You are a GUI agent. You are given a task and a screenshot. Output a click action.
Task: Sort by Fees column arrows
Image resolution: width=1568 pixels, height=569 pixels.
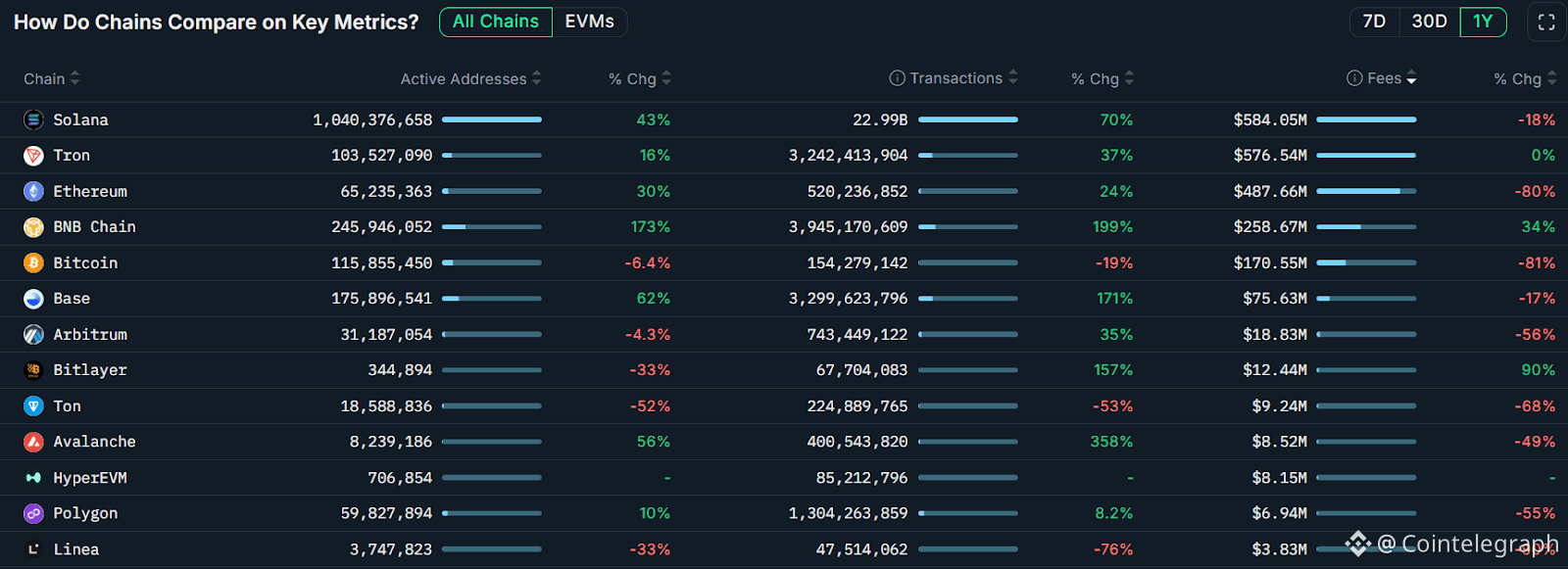pyautogui.click(x=1411, y=78)
